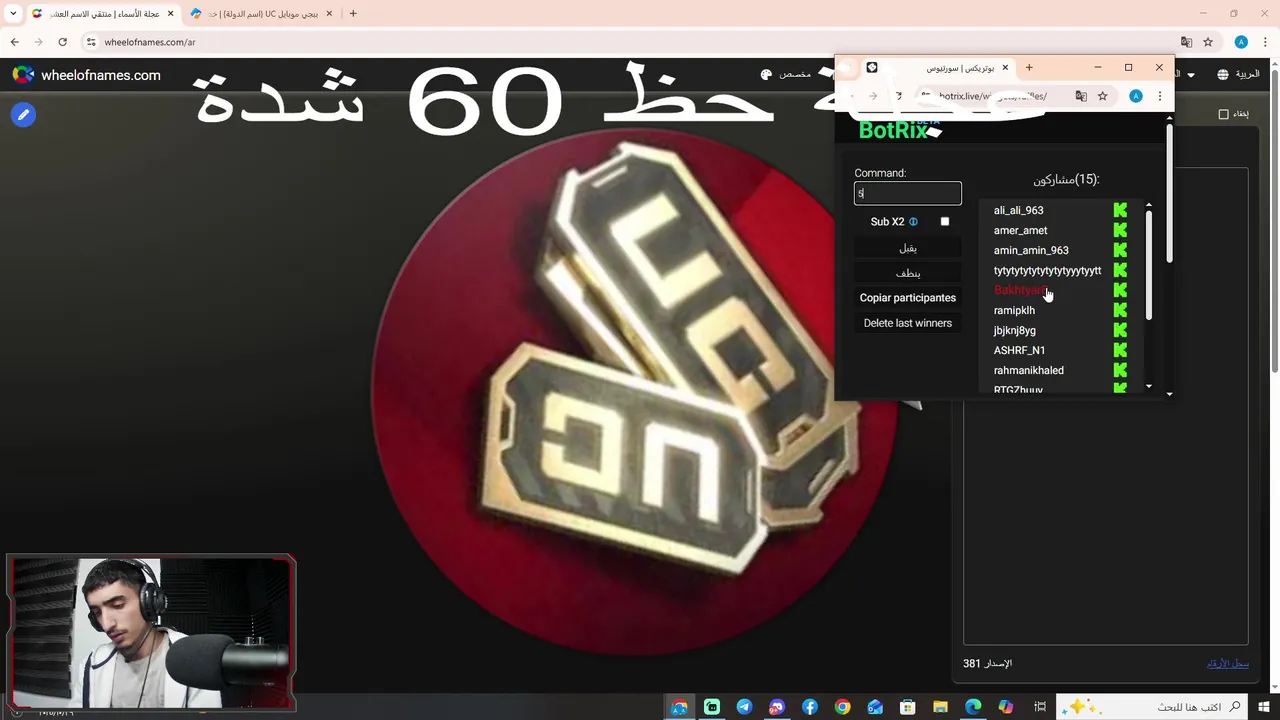Click Copiar participantes button
Screen dimensions: 1280x720
point(908,298)
